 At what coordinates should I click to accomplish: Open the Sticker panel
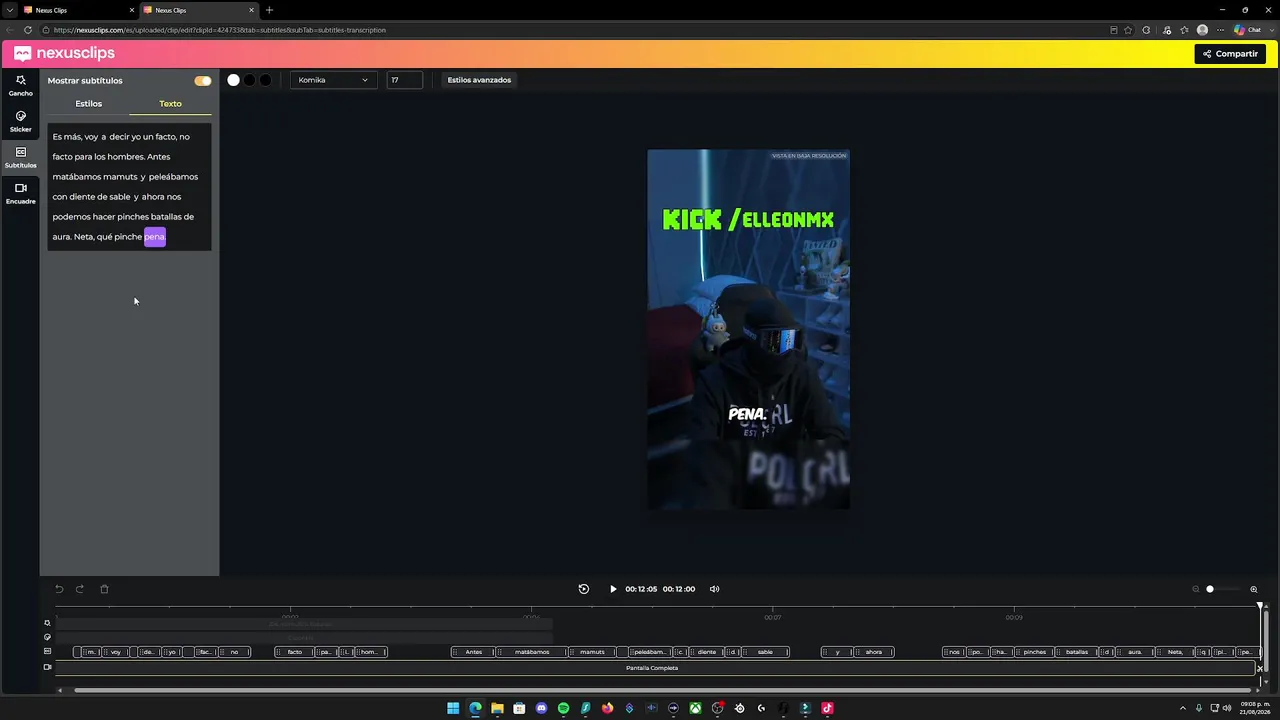(x=20, y=121)
